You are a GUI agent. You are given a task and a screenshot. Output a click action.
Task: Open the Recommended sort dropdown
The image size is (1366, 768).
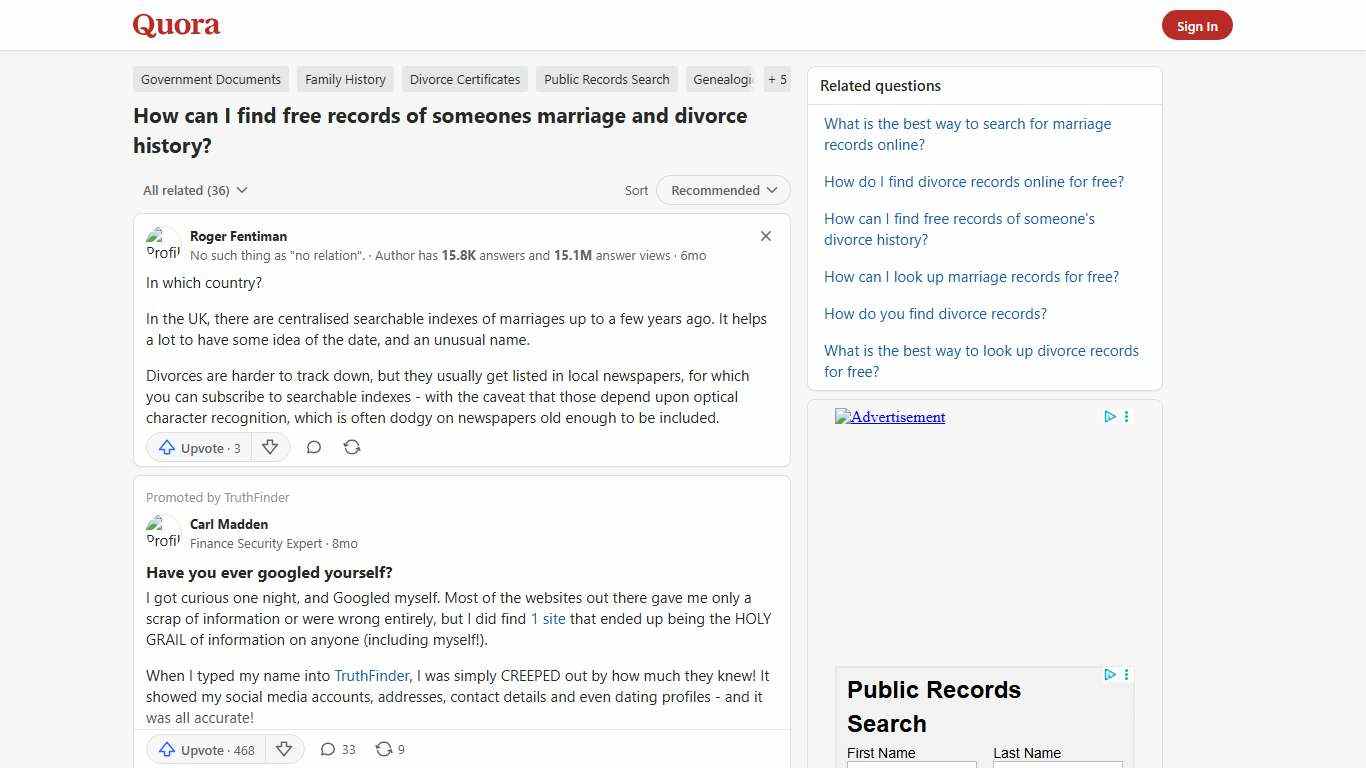pyautogui.click(x=722, y=190)
